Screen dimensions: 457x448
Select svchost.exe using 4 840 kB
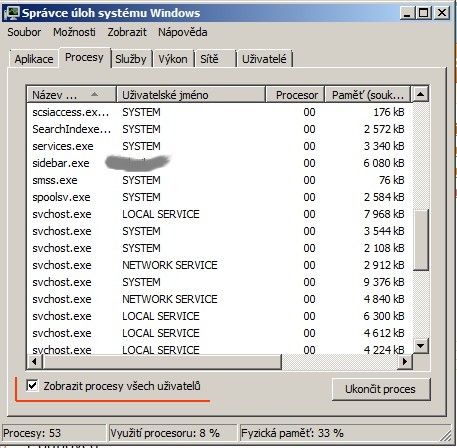coord(219,299)
